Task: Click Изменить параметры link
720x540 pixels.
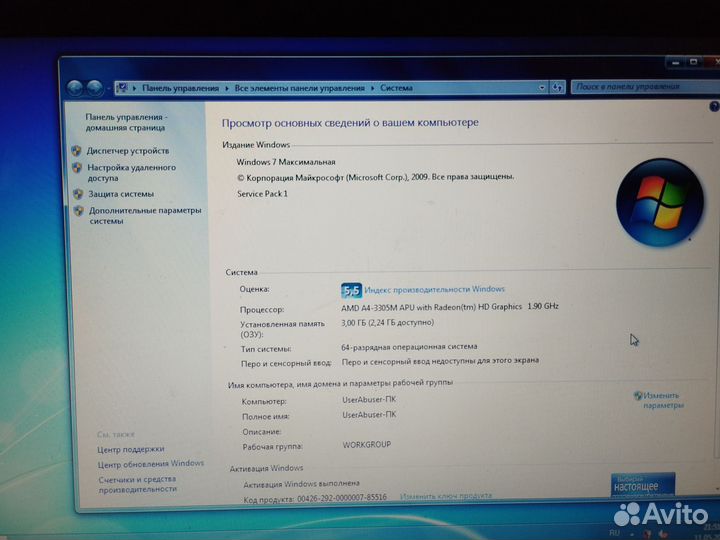Action: click(x=663, y=400)
